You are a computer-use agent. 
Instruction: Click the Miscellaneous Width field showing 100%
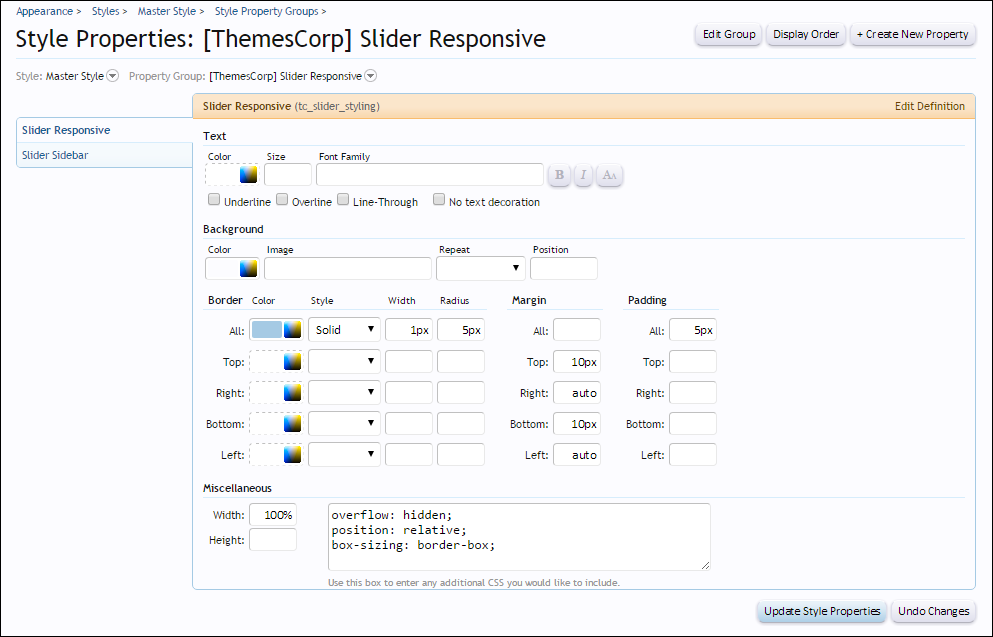[x=273, y=515]
